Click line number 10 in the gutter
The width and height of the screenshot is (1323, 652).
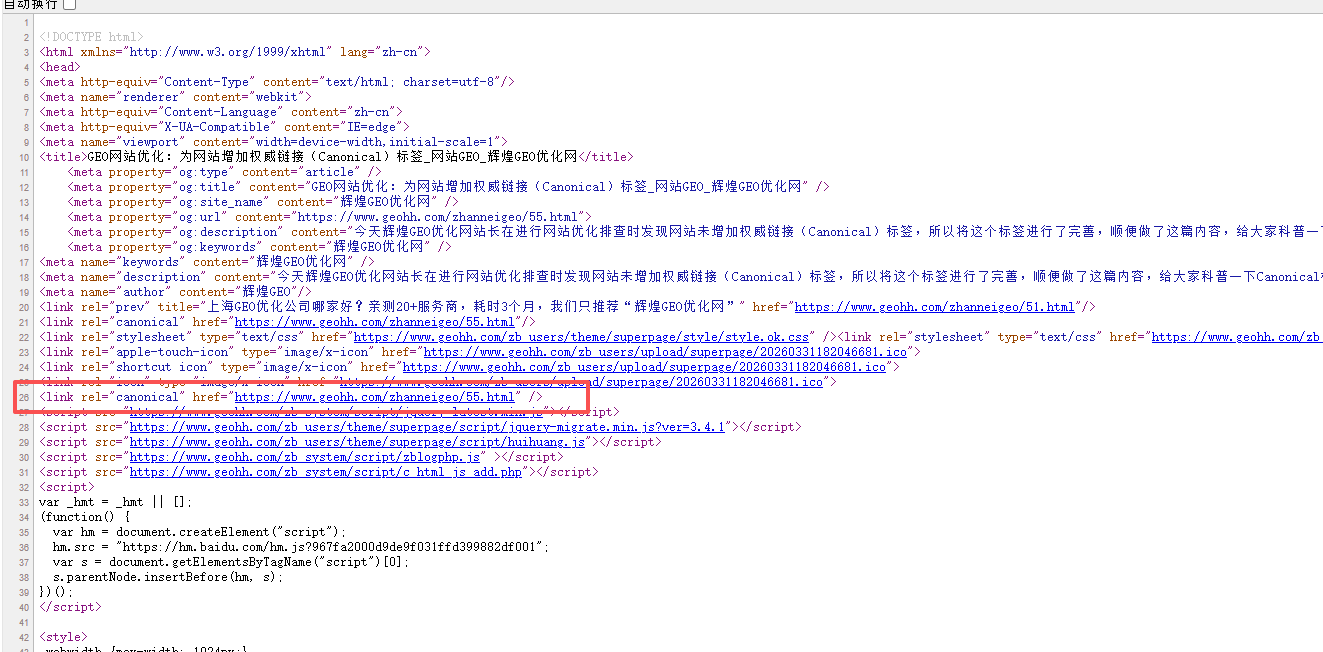tap(23, 157)
